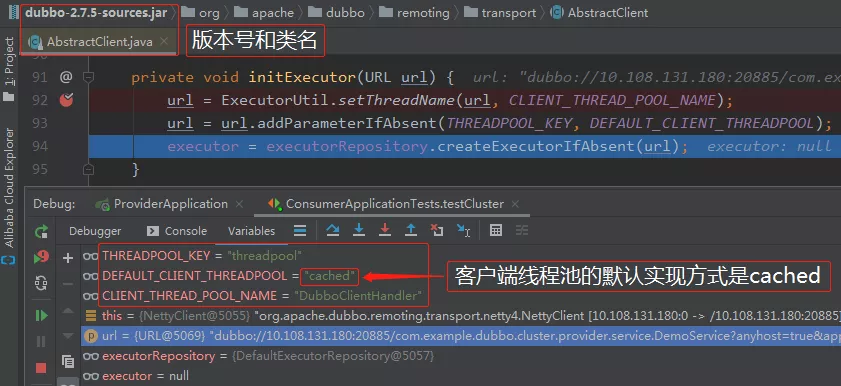Viewport: 841px width, 386px height.
Task: Click line number 93 in the gutter
Action: click(40, 124)
